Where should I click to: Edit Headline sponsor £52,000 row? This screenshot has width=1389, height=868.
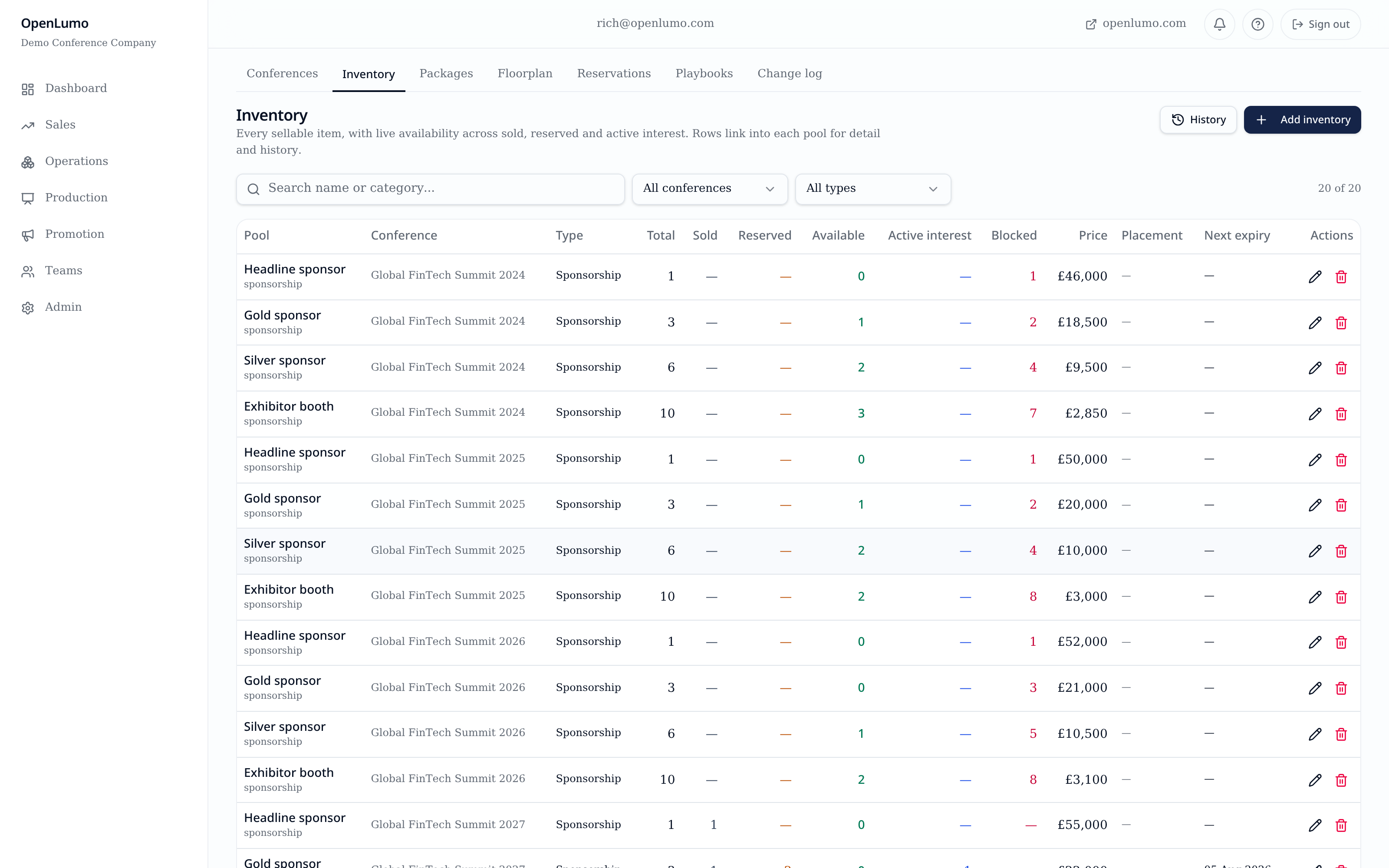[x=1315, y=642]
